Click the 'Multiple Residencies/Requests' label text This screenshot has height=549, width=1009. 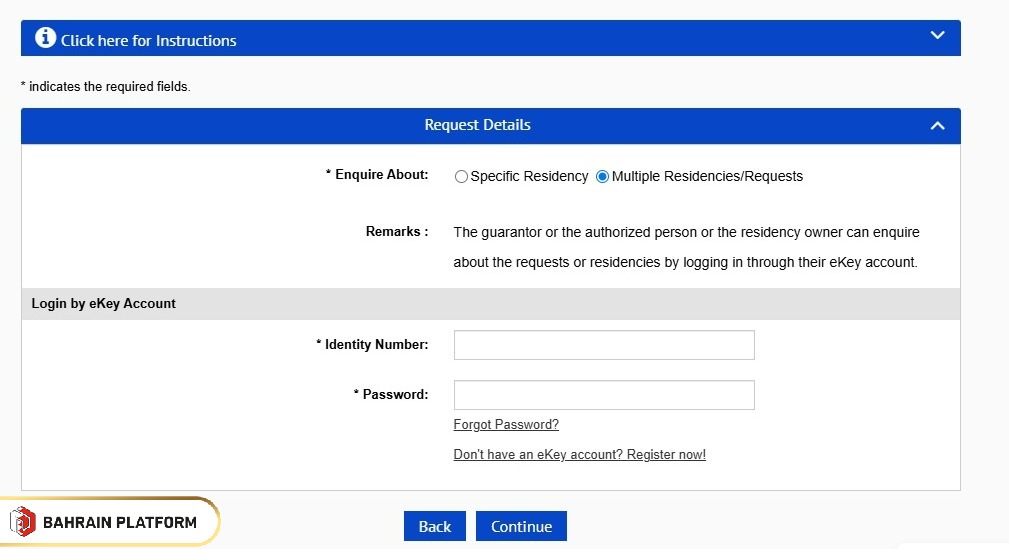707,176
